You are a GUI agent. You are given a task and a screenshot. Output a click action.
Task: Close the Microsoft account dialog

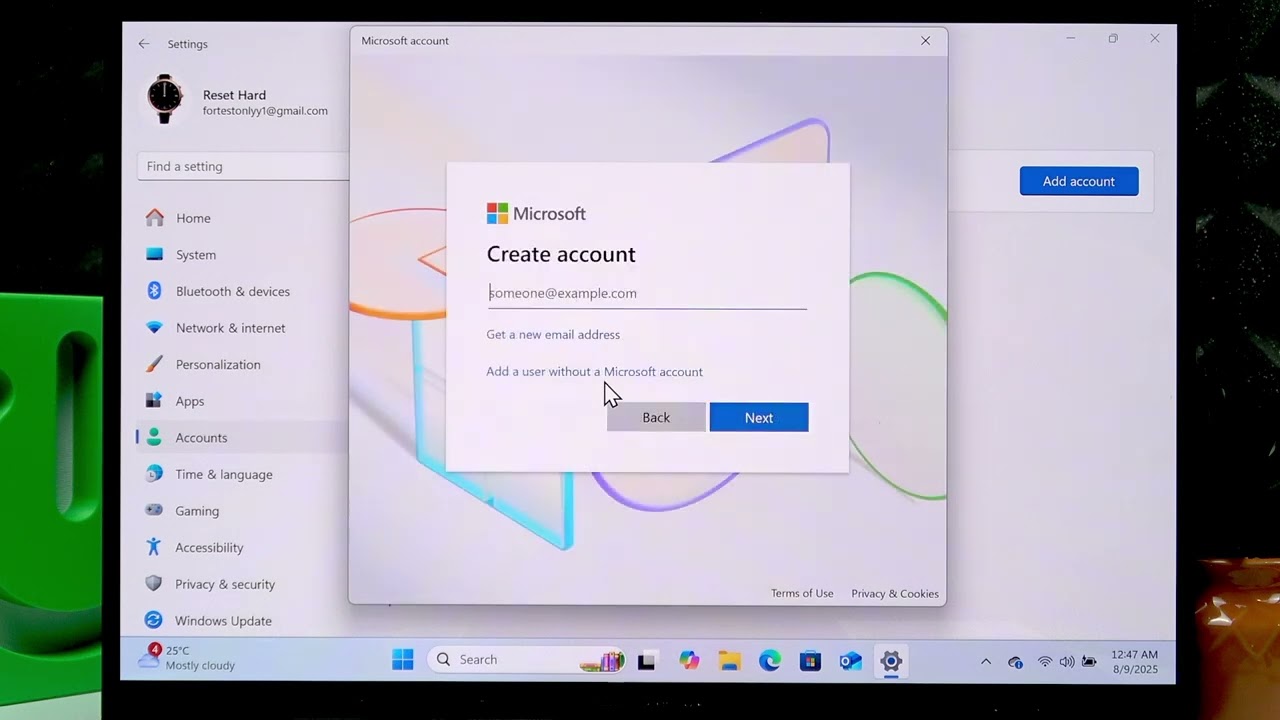pos(925,41)
